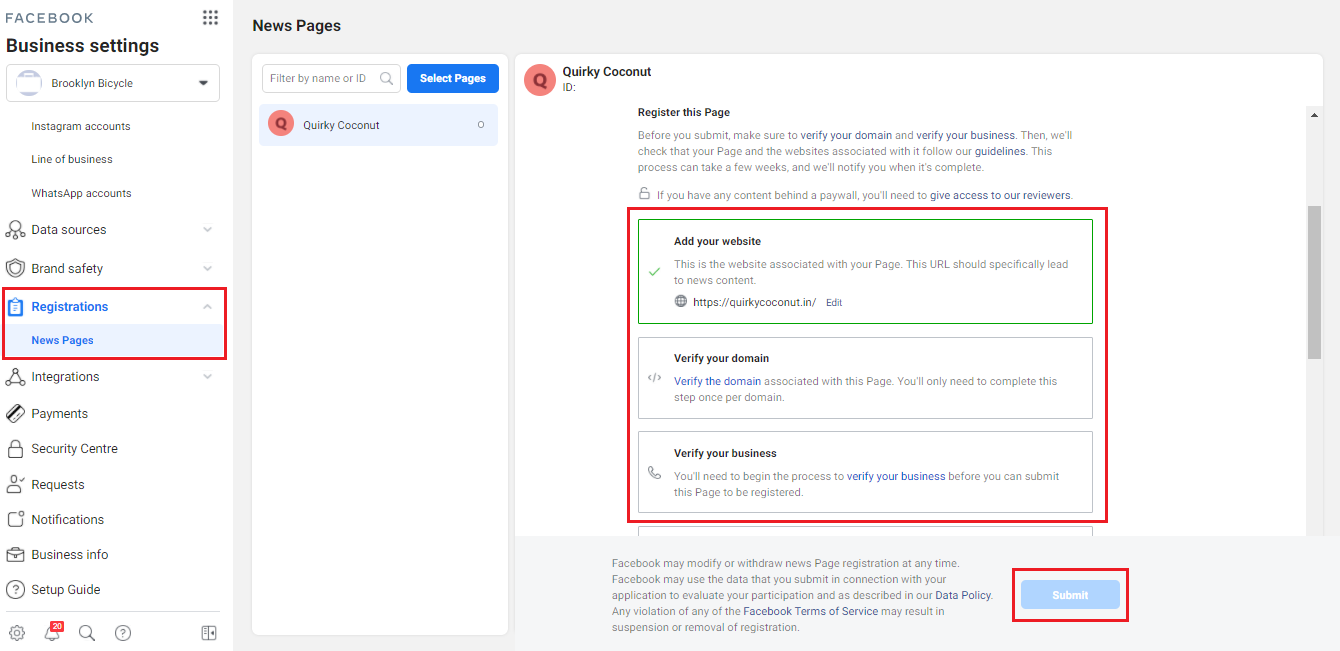Open the Brooklyn Bicycle business account dropdown
This screenshot has width=1340, height=651.
point(113,84)
